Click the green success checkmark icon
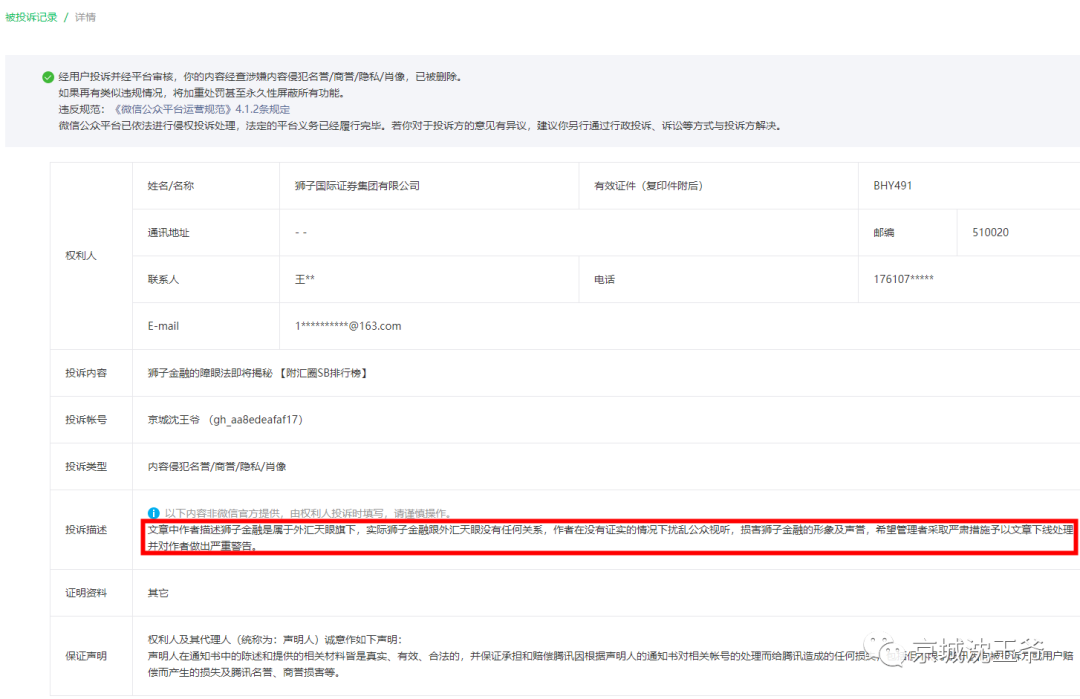Viewport: 1080px width, 699px height. [x=48, y=77]
